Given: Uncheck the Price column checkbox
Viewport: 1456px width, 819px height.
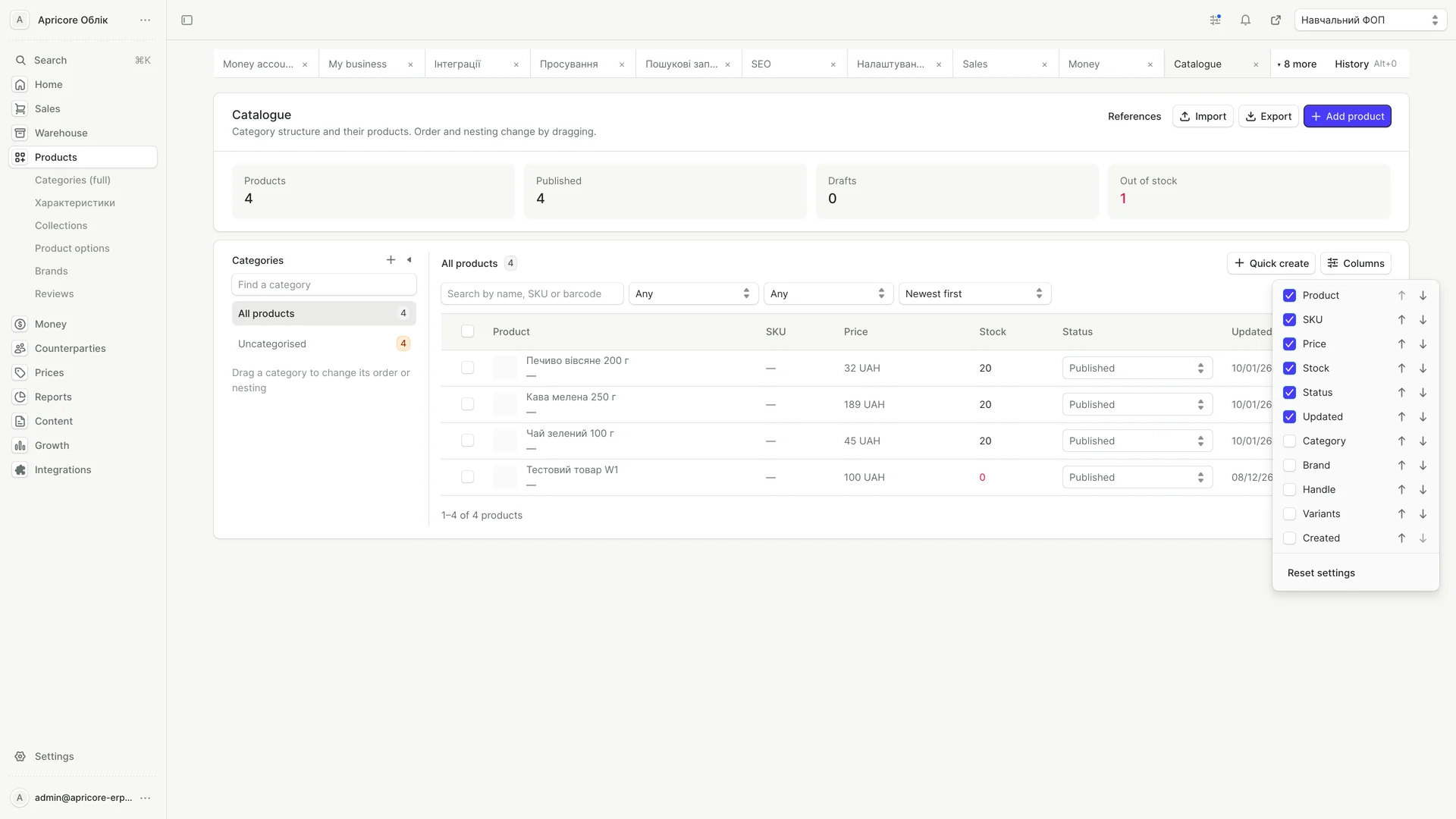Looking at the screenshot, I should [x=1289, y=344].
